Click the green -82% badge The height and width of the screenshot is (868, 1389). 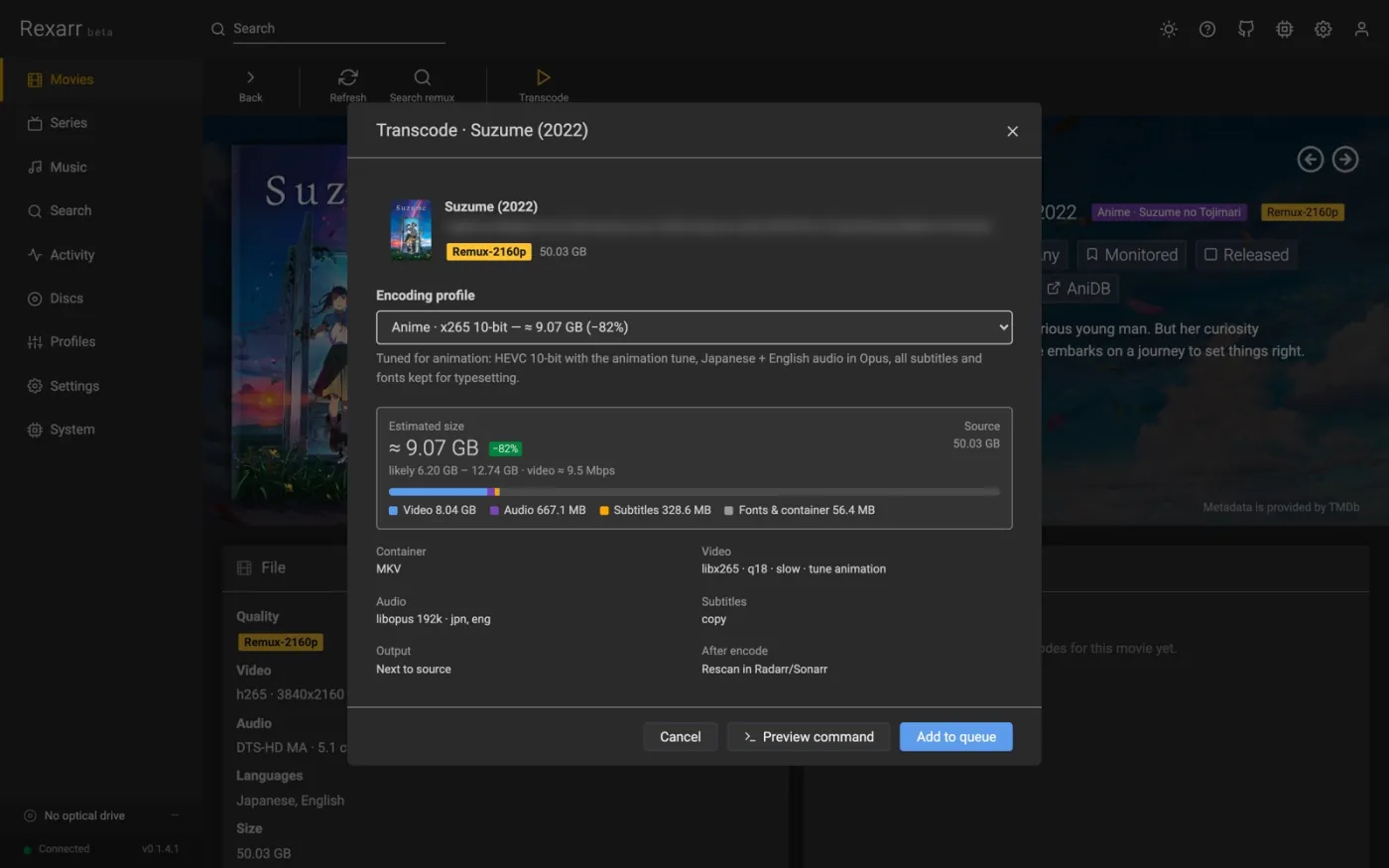point(505,448)
